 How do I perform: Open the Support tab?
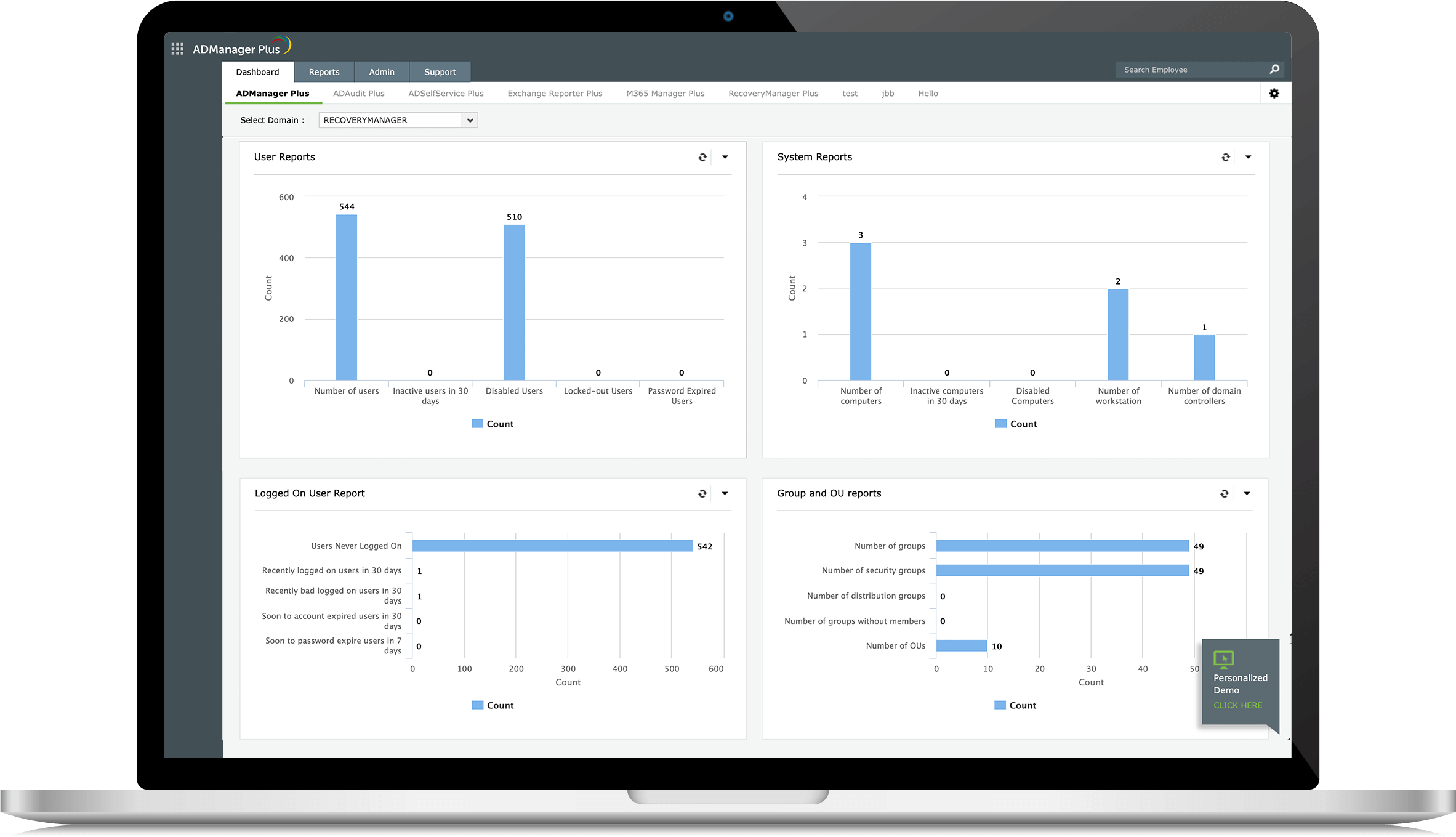[x=440, y=72]
